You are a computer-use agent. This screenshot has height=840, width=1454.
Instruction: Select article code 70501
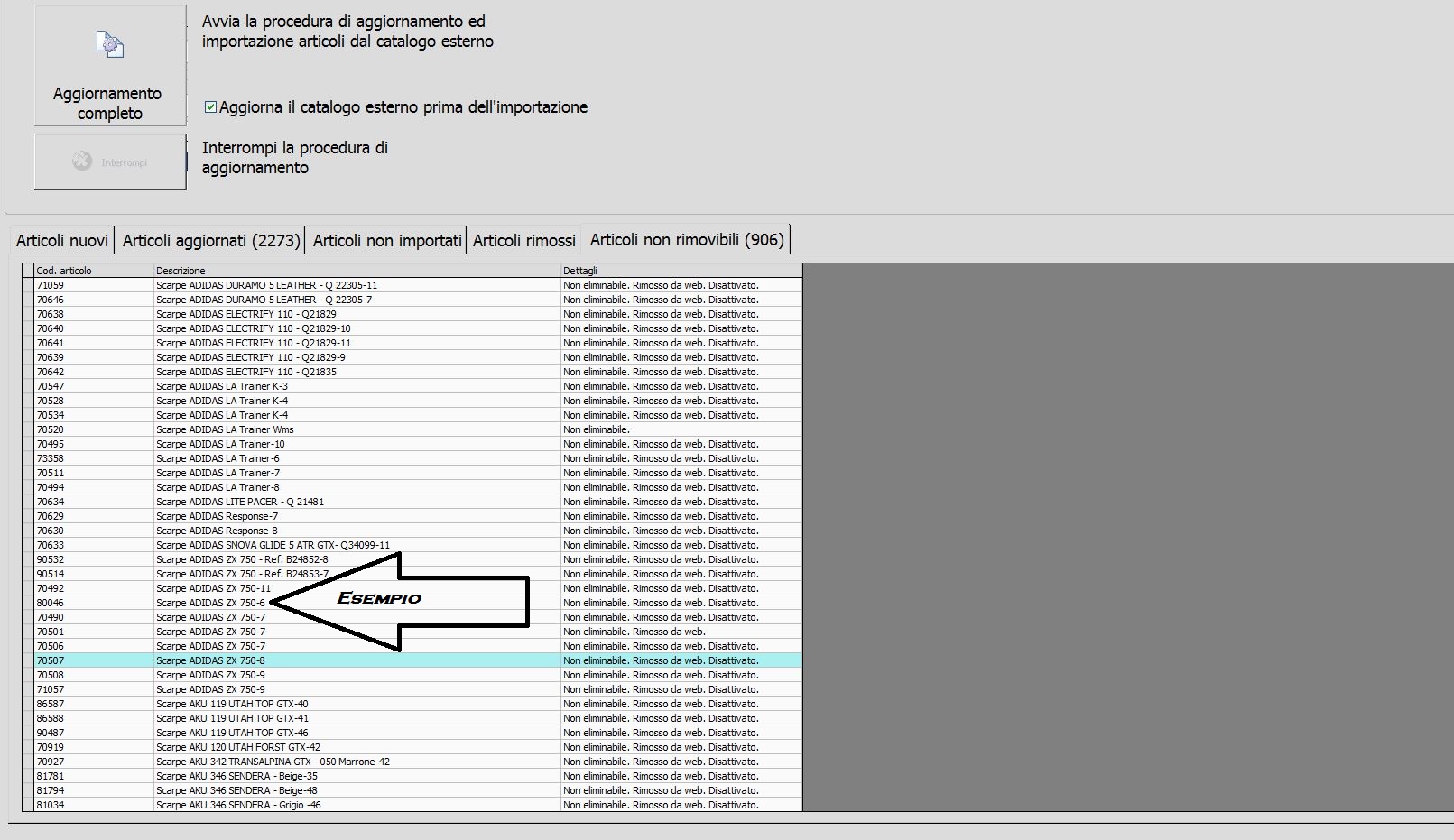[x=51, y=632]
